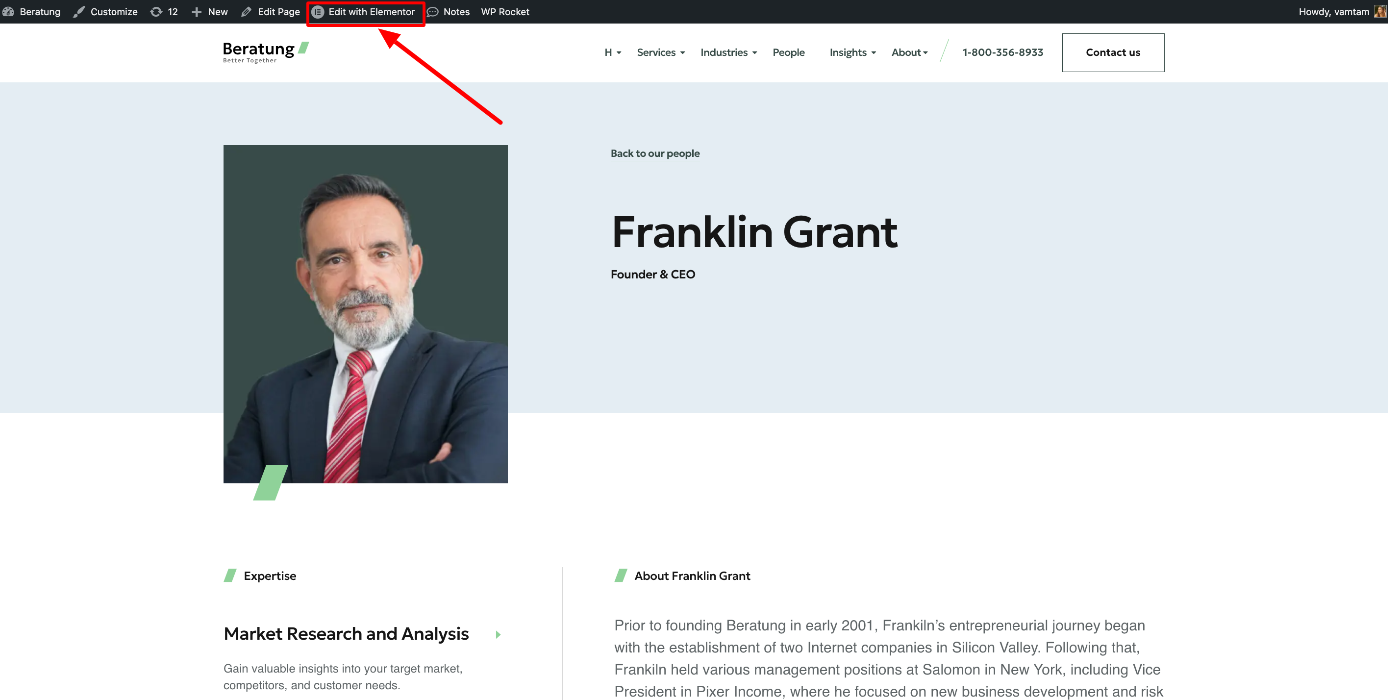
Task: Click the Beratung site logo
Action: (265, 52)
